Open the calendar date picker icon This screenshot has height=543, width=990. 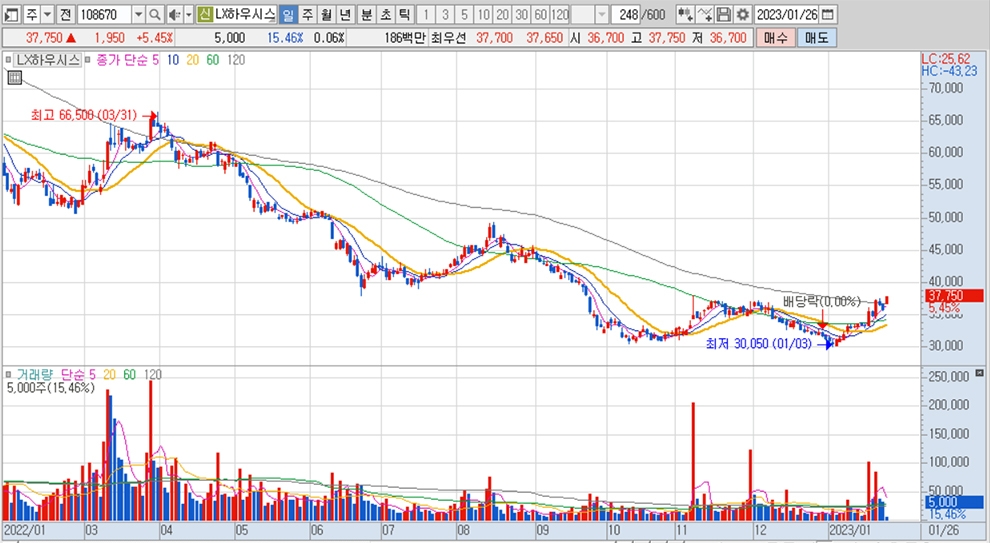pos(828,14)
